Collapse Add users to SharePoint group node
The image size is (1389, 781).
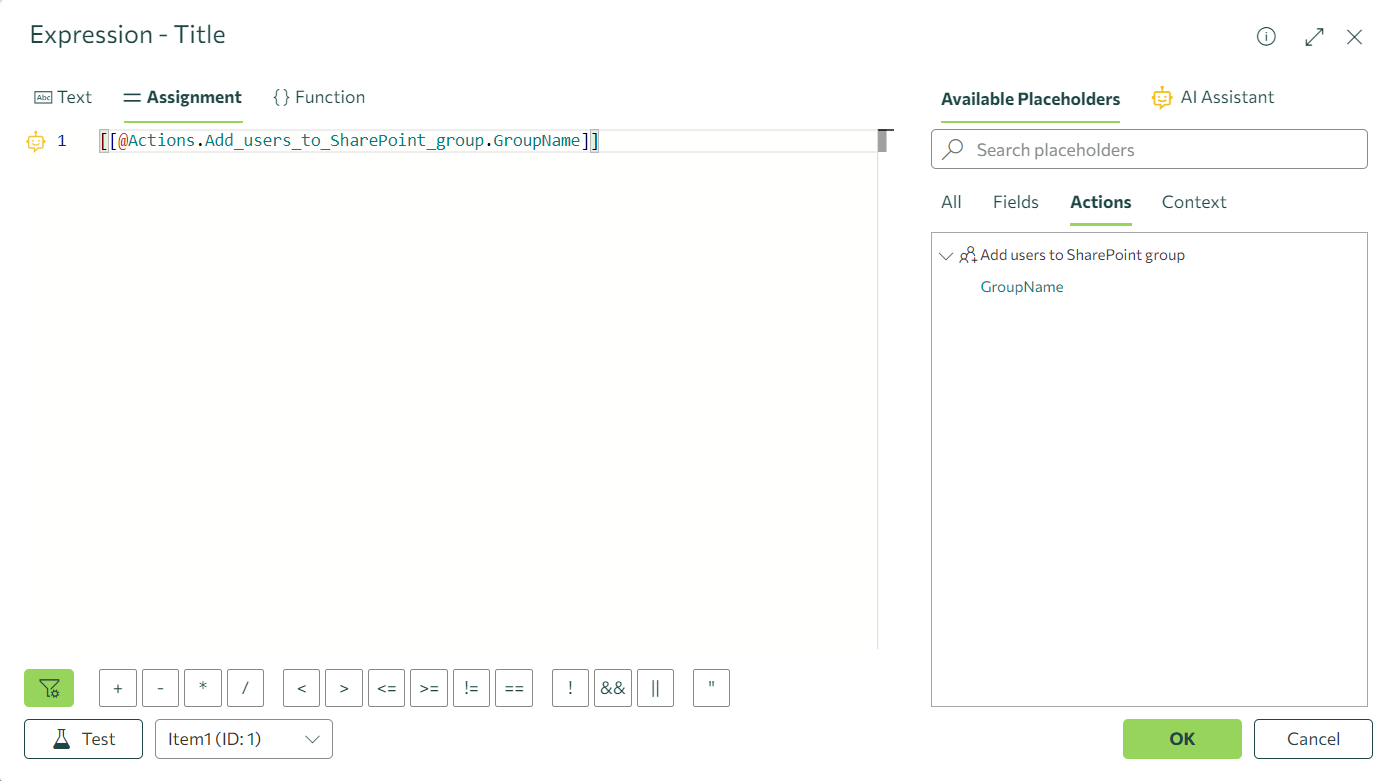click(x=946, y=256)
